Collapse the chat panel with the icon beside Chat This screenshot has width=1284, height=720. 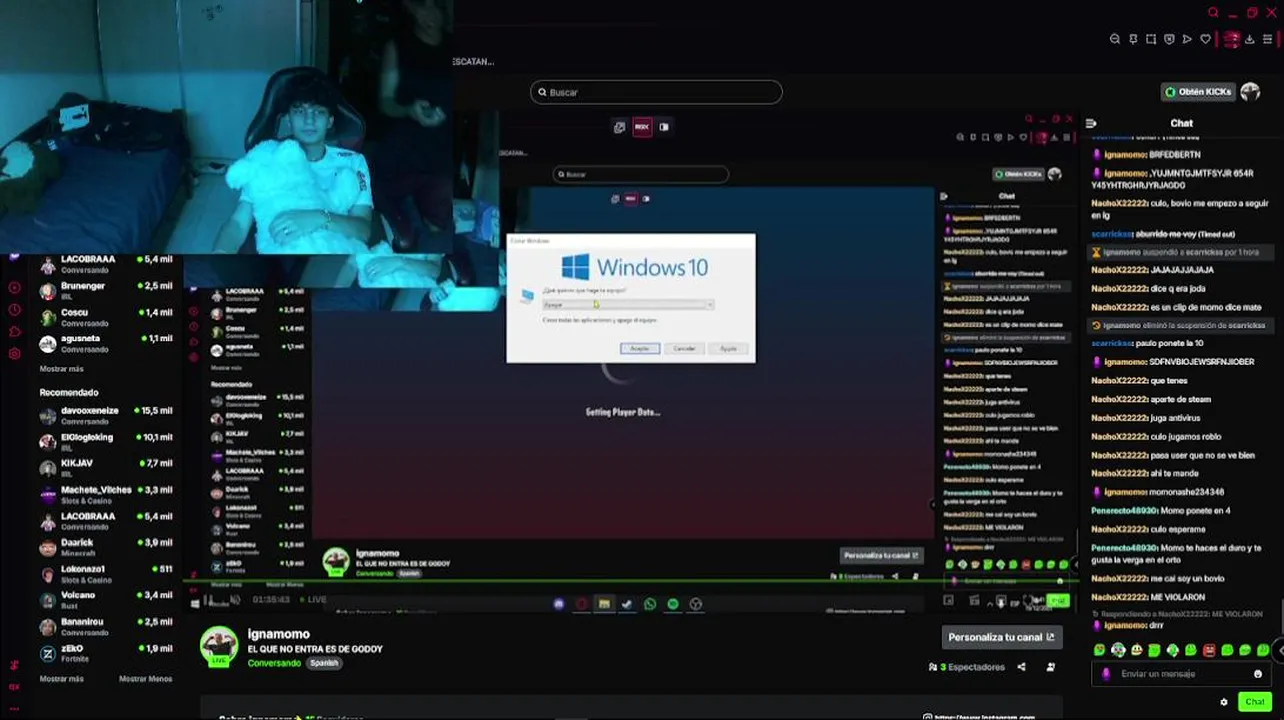[1091, 123]
